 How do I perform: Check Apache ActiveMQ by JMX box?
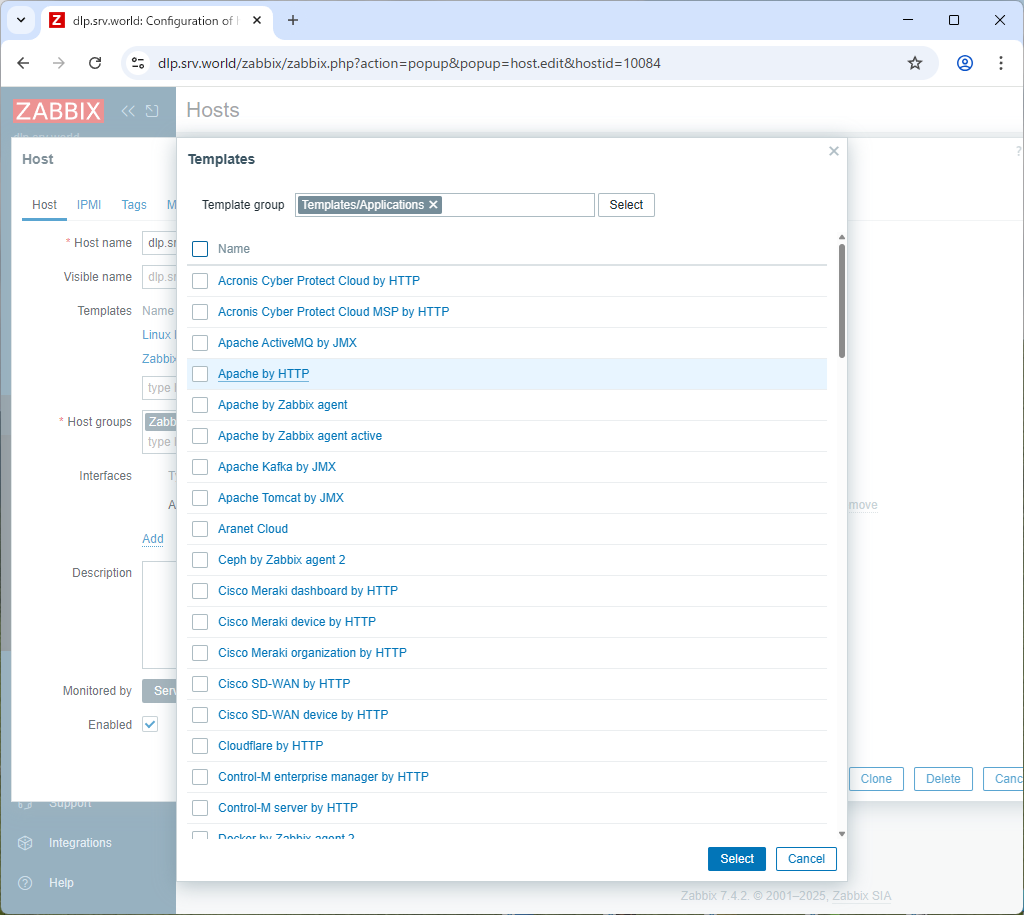[200, 343]
